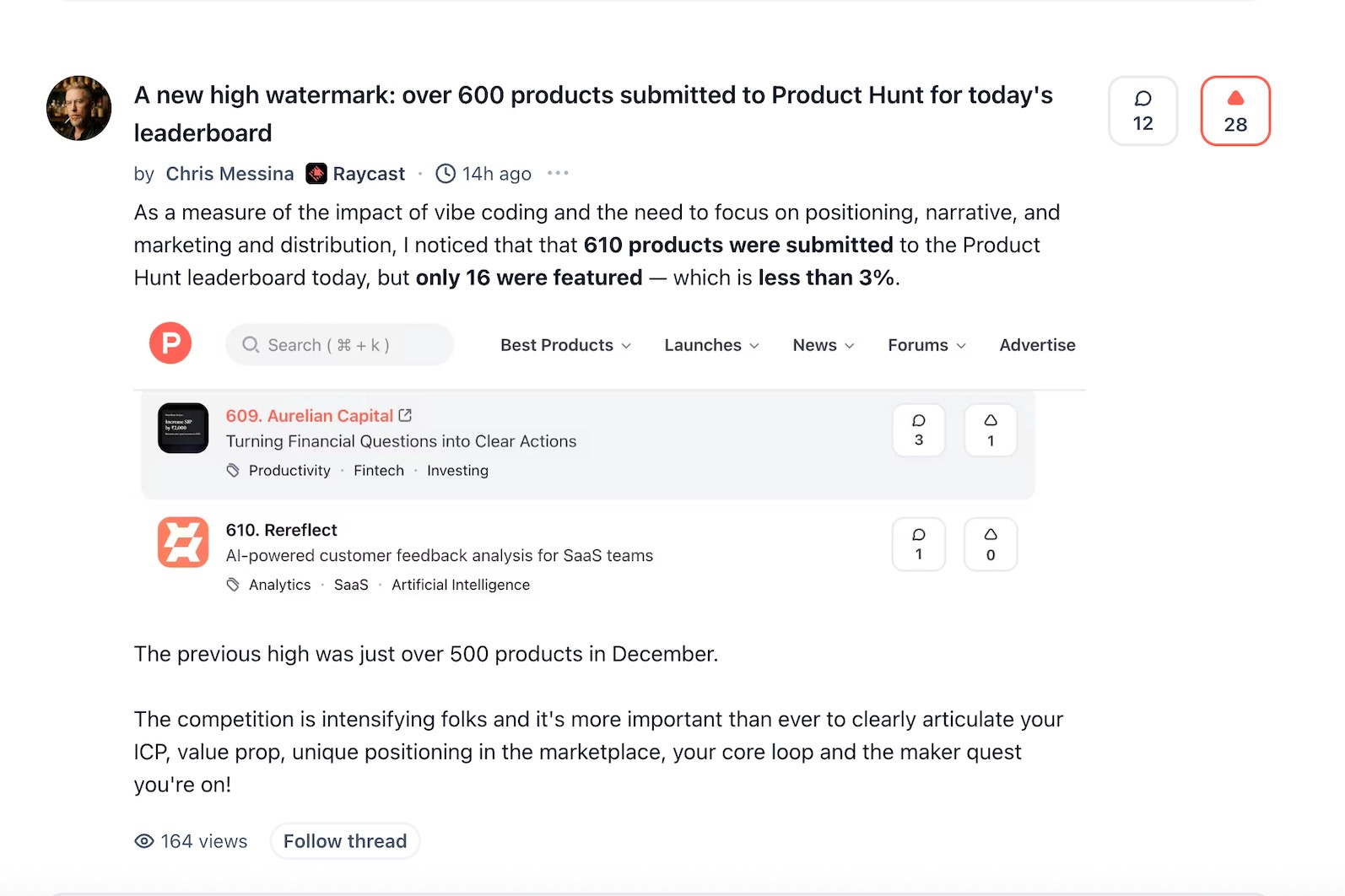
Task: Open comments on Aurelian Capital
Action: [919, 430]
